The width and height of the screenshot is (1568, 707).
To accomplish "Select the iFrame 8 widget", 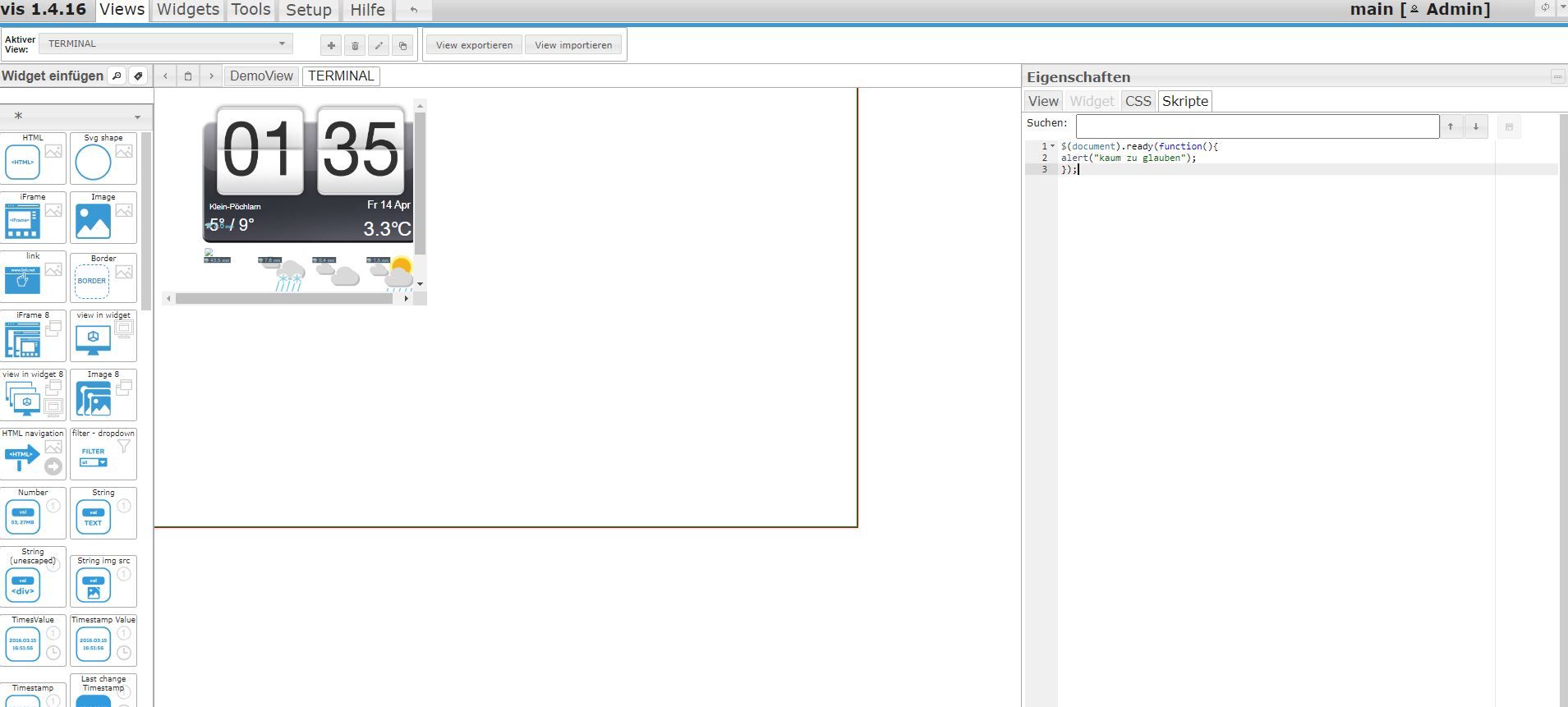I will (x=33, y=336).
